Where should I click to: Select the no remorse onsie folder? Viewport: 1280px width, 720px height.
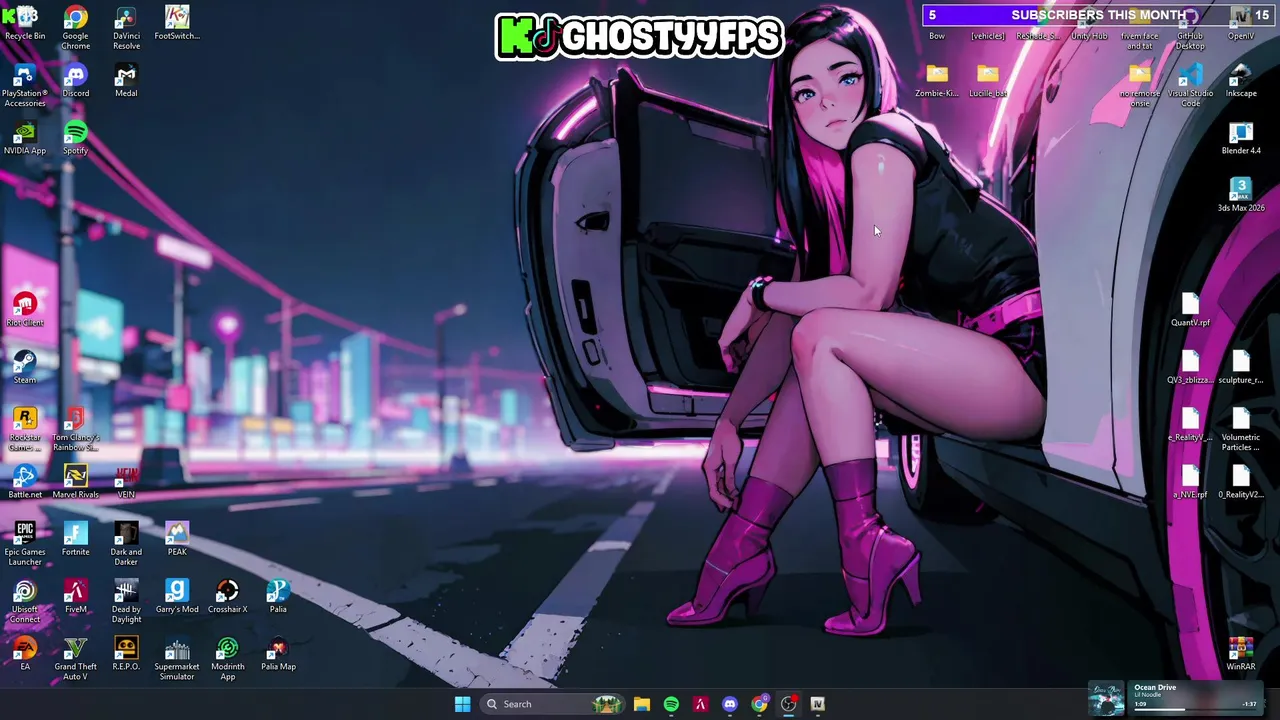pyautogui.click(x=1140, y=85)
